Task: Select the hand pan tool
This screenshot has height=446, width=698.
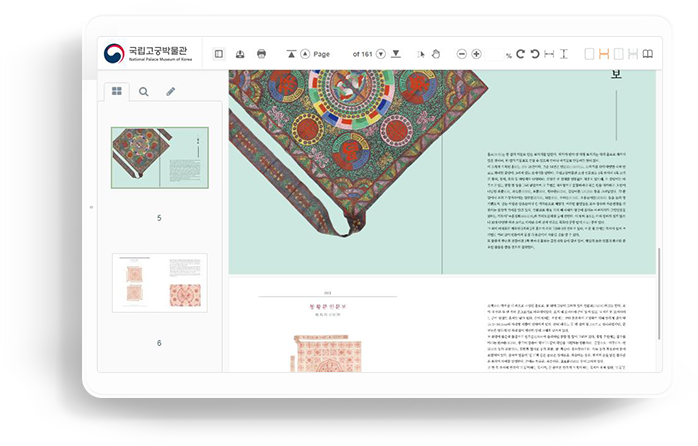Action: coord(435,53)
